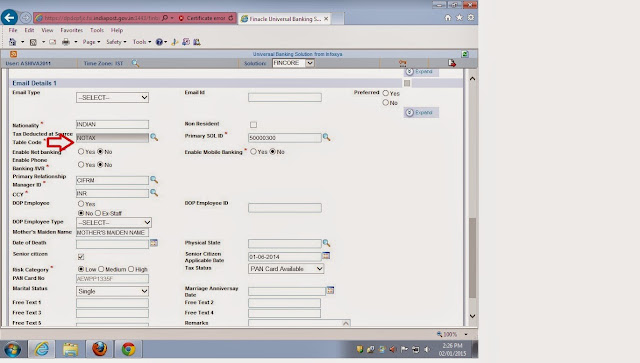Click the page refresh icon beside Certificate error

[x=231, y=18]
